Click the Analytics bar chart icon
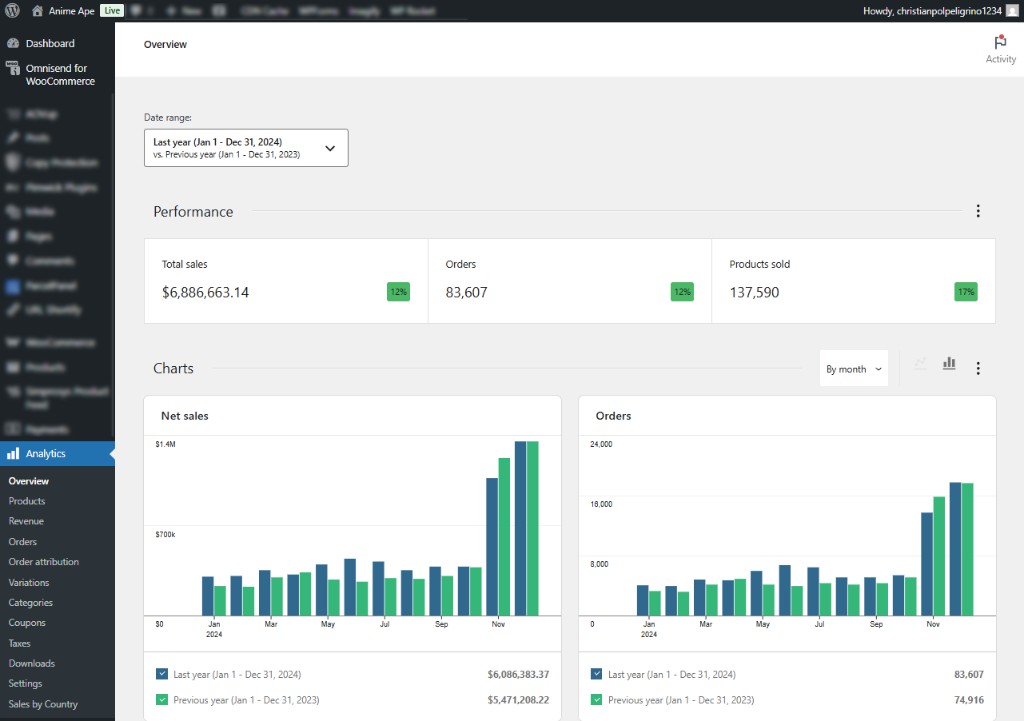Image resolution: width=1024 pixels, height=721 pixels. [13, 453]
